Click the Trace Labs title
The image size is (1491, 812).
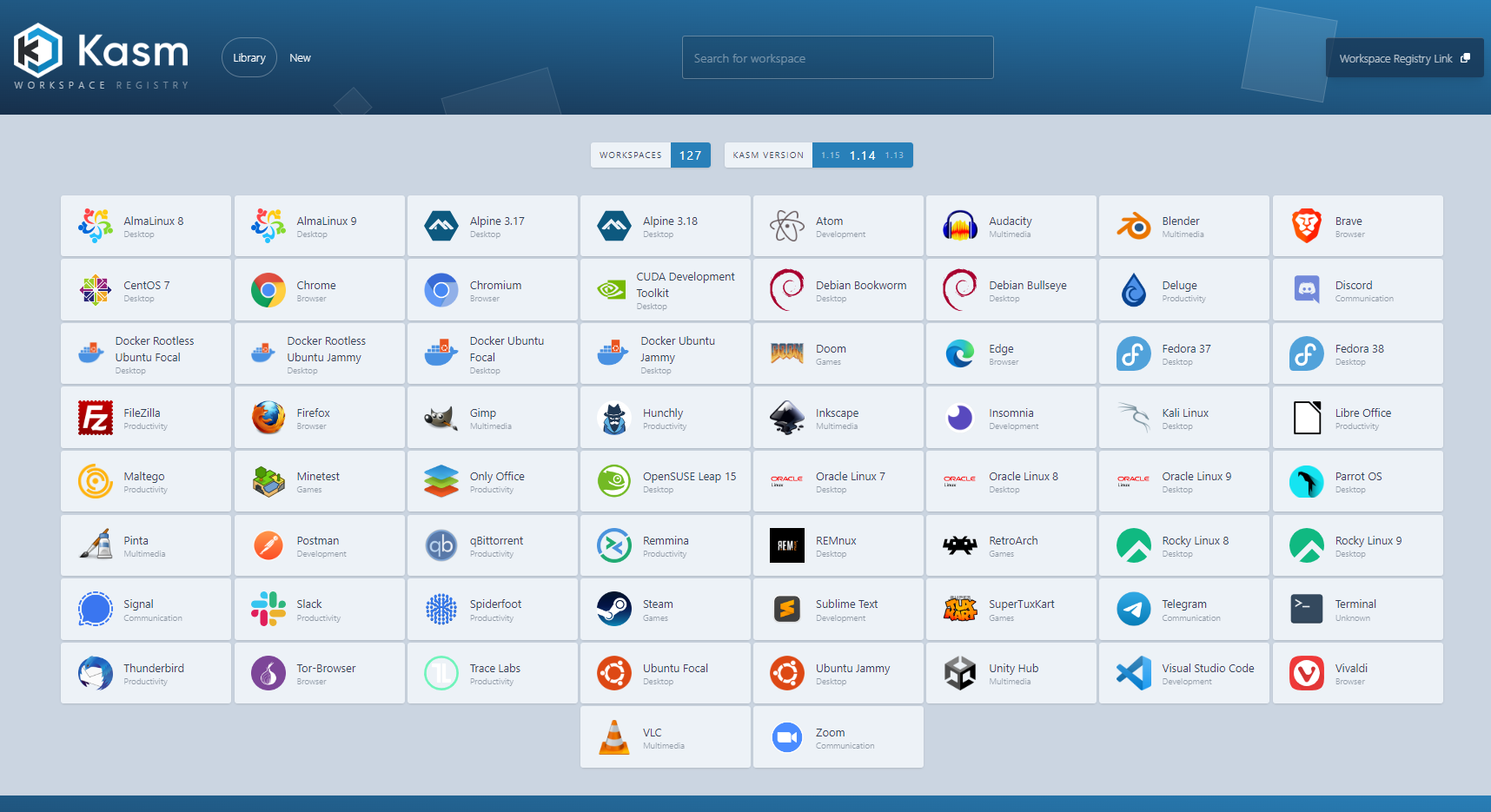pyautogui.click(x=495, y=668)
